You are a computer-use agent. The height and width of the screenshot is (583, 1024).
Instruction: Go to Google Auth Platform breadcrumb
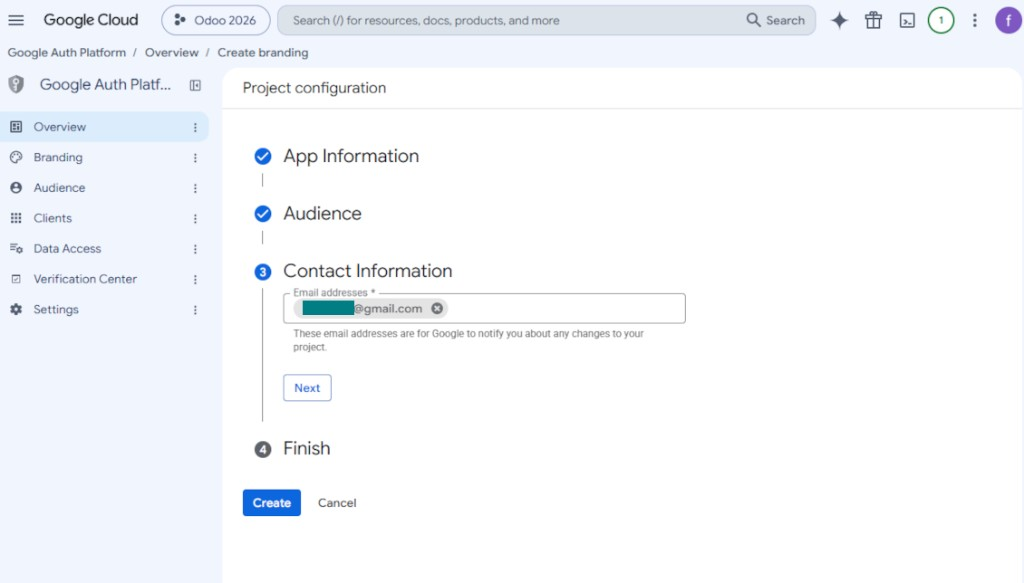click(x=67, y=52)
